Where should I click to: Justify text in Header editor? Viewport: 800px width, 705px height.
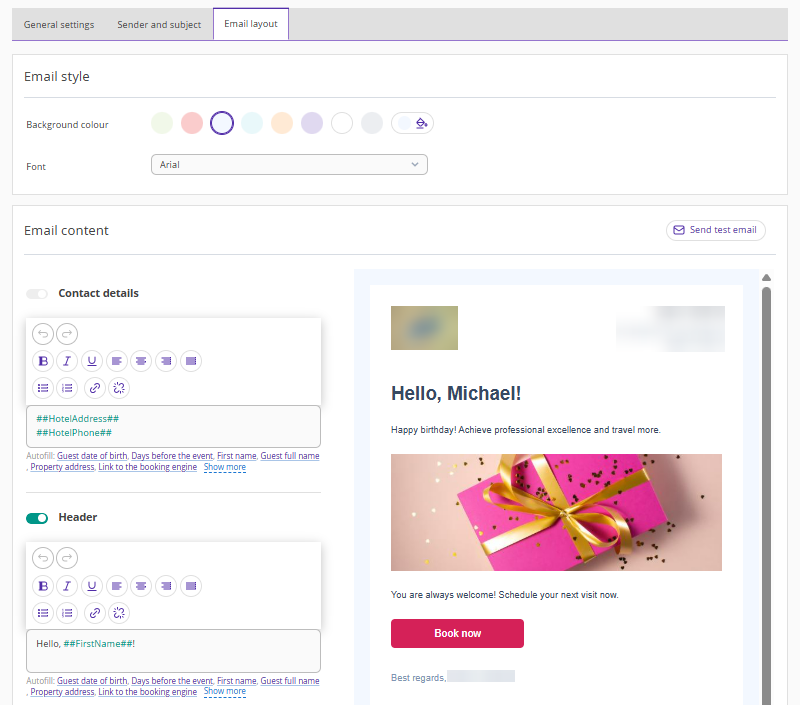point(191,586)
